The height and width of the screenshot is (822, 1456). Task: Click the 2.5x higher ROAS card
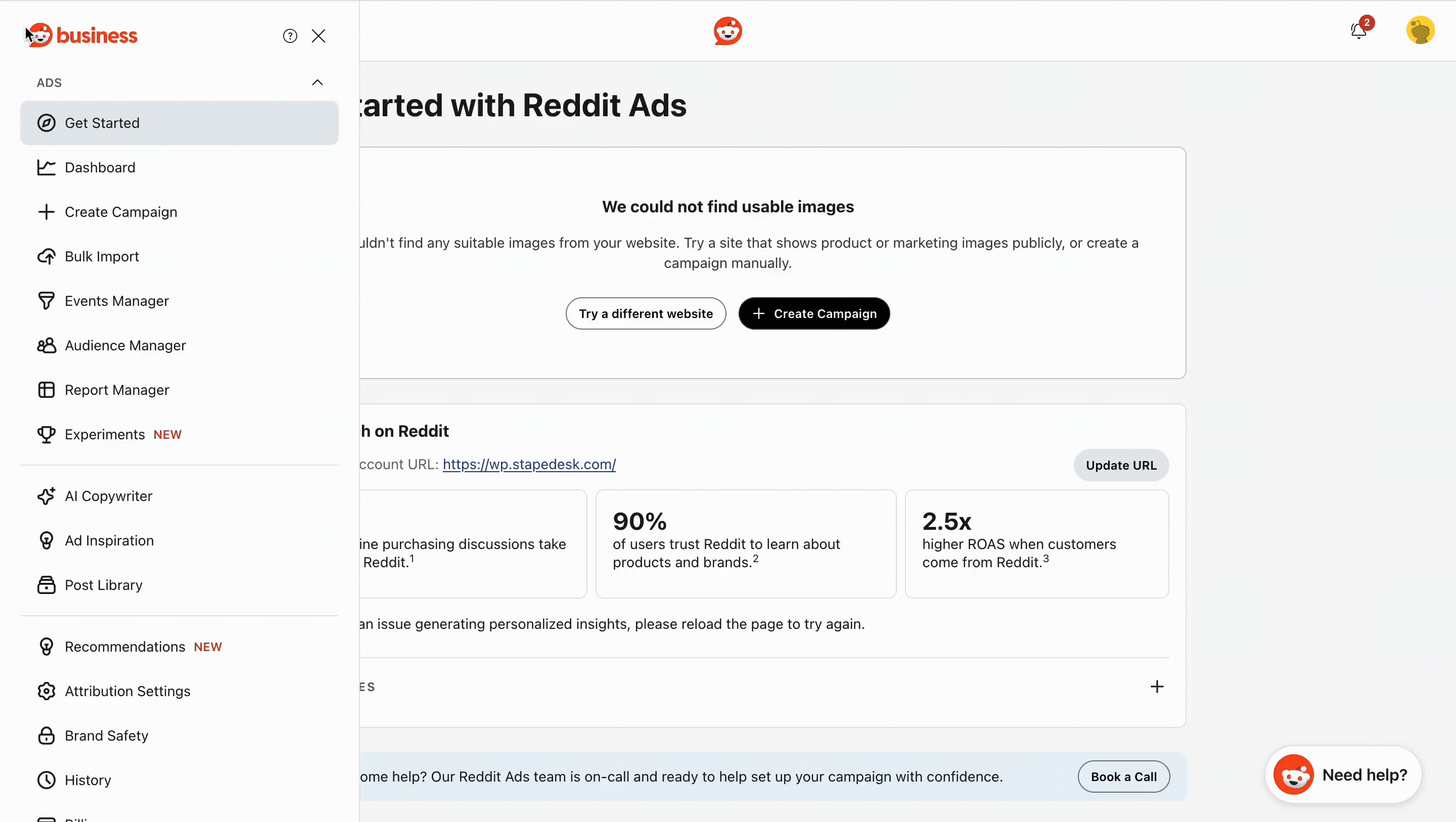click(1036, 544)
